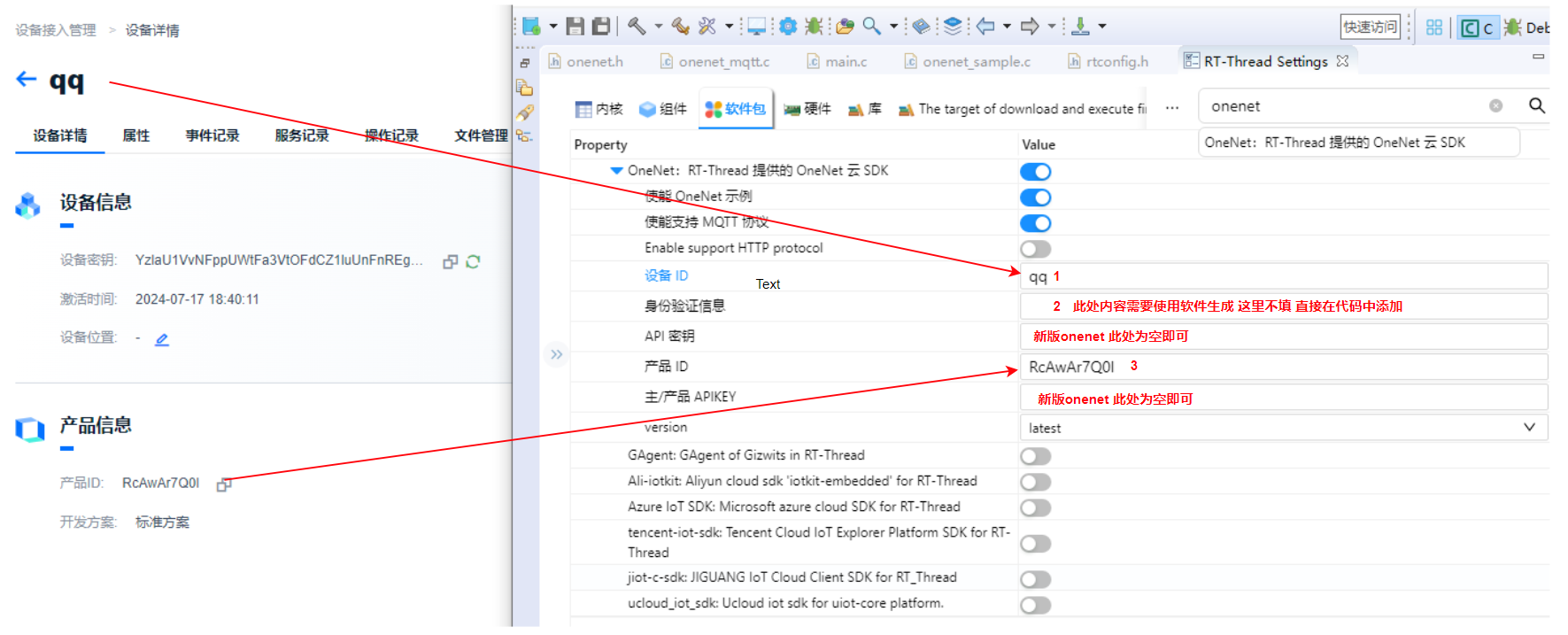Toggle MQTT protocol support off
The height and width of the screenshot is (635, 1568).
[x=1035, y=223]
